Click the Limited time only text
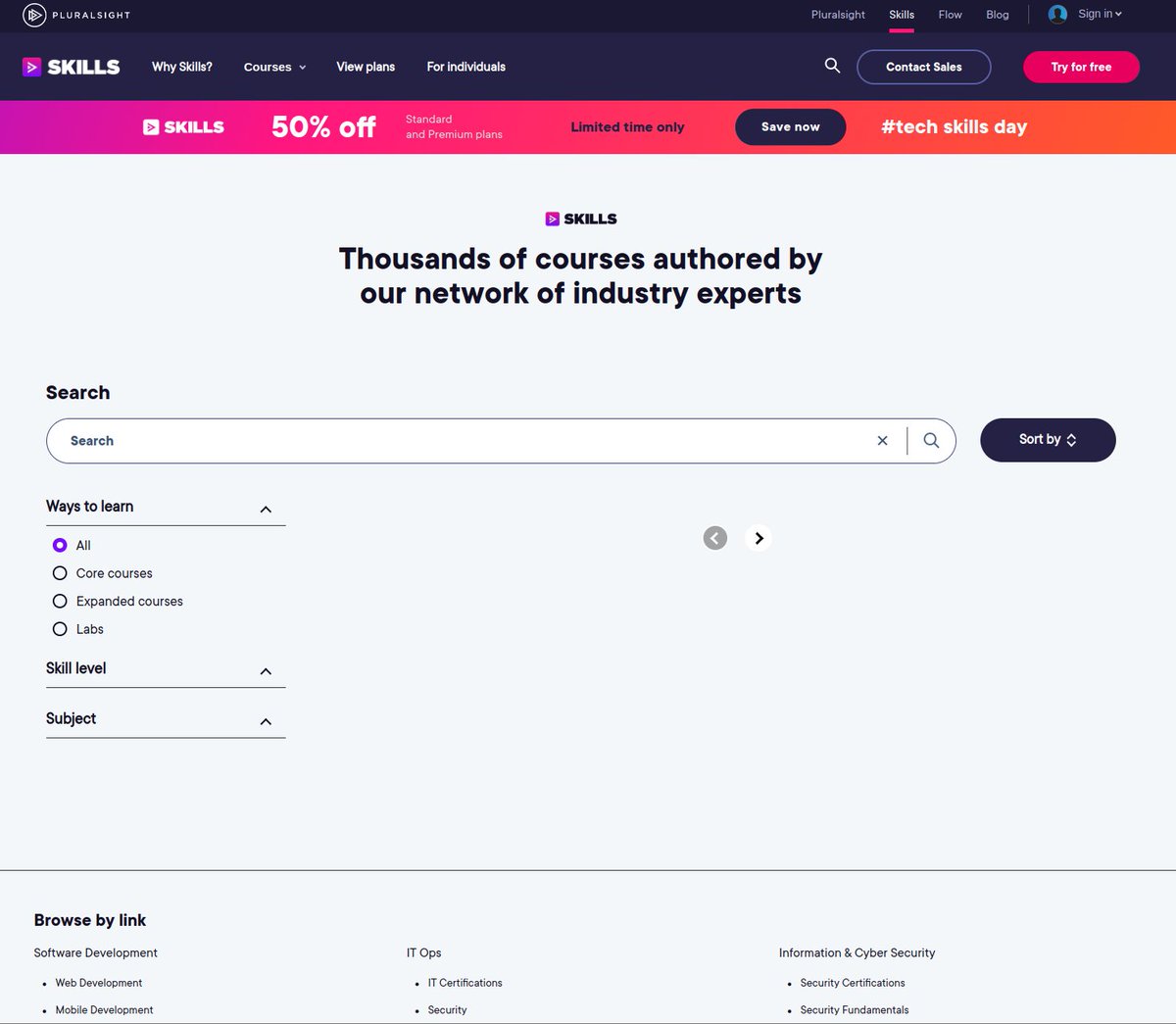This screenshot has height=1024, width=1176. click(x=627, y=127)
